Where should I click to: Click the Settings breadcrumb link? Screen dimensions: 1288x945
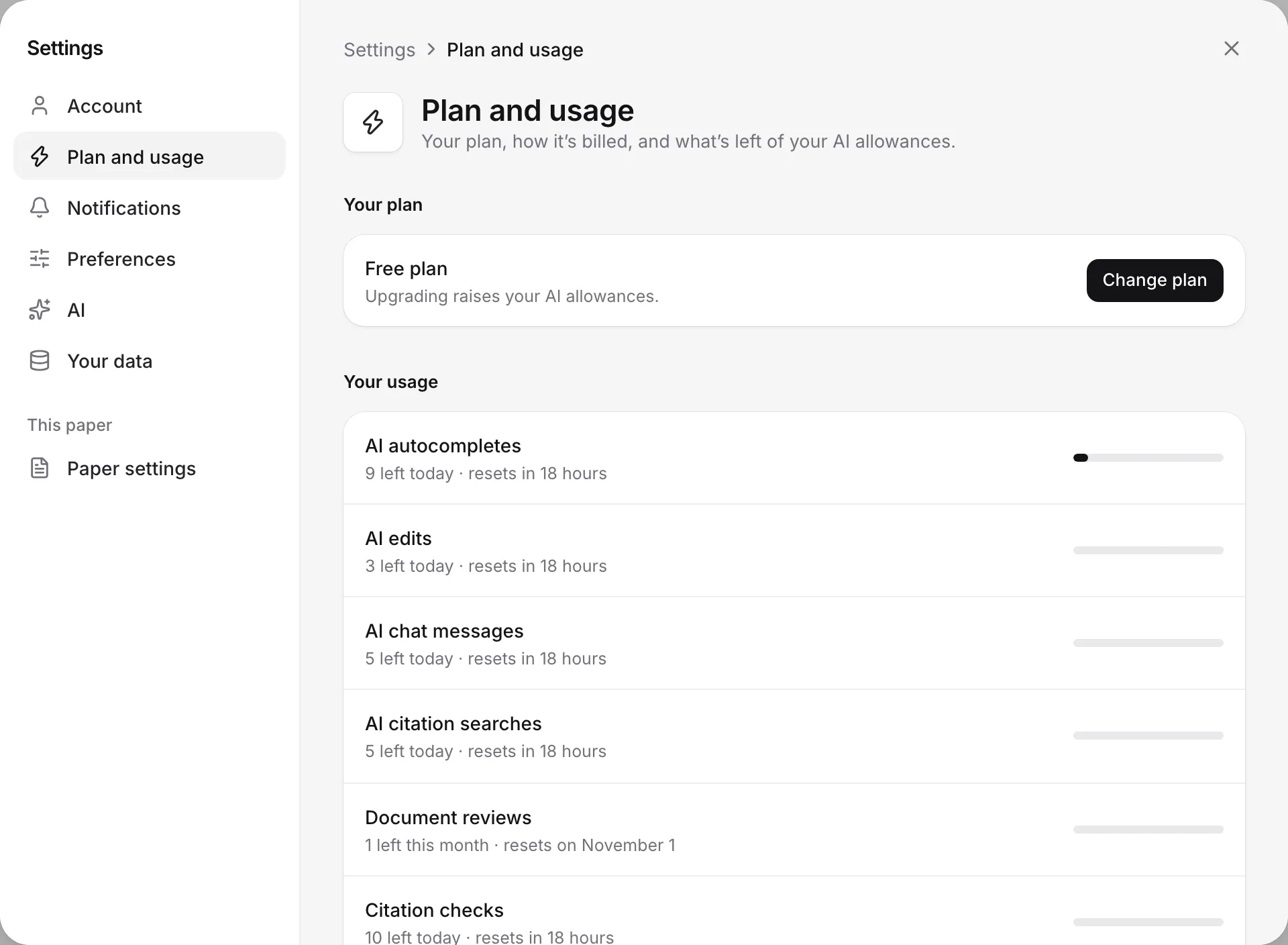tap(380, 50)
